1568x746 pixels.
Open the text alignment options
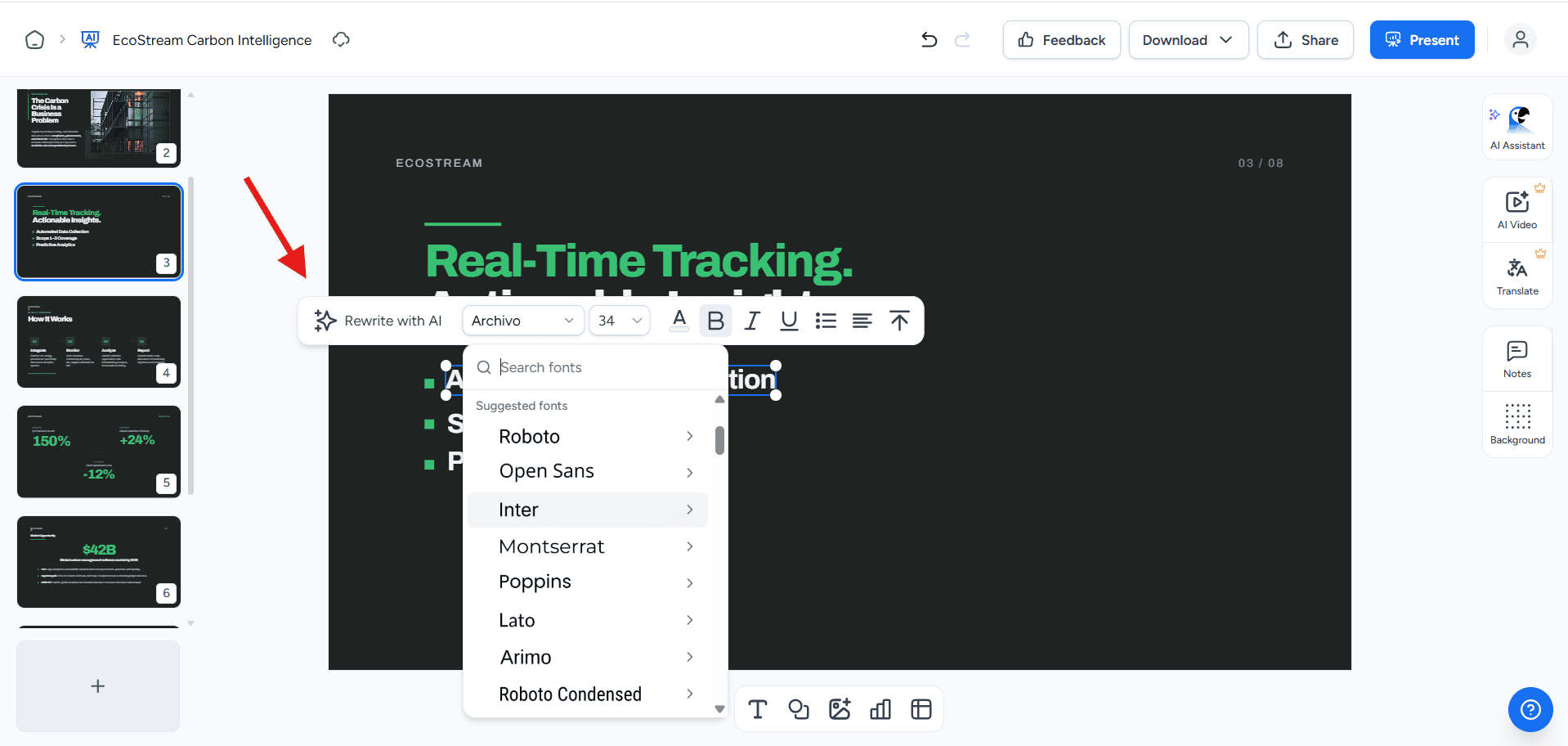(862, 321)
